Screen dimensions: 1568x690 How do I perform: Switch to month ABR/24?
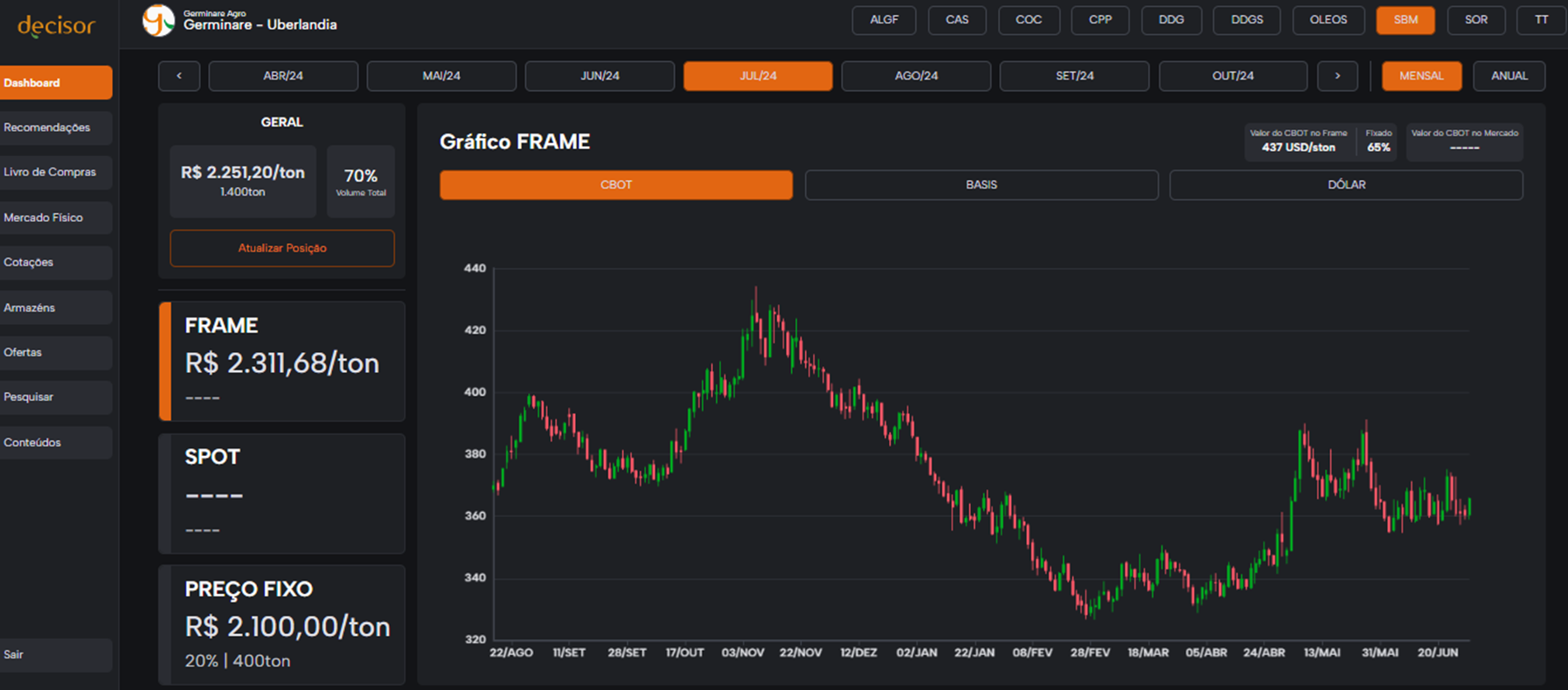point(283,76)
